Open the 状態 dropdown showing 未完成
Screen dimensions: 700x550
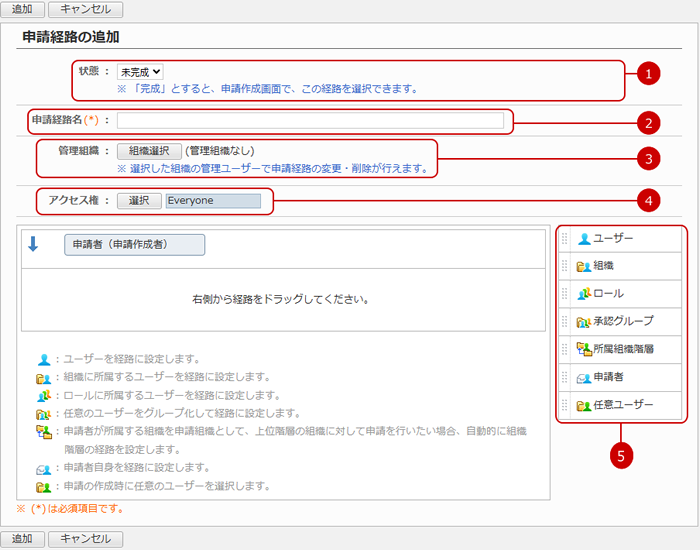click(140, 72)
